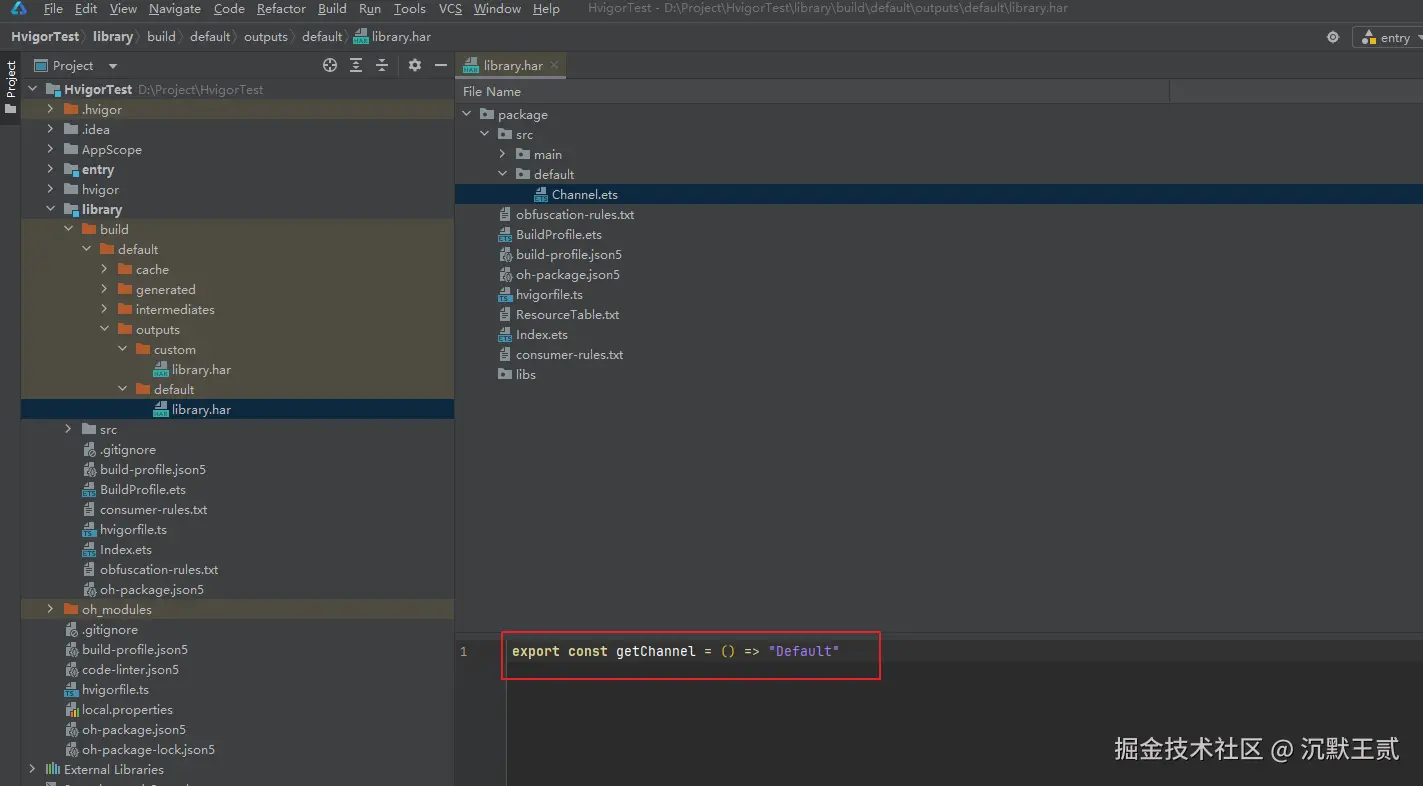Open the Code menu
Screen dimensions: 1423x786
(229, 9)
